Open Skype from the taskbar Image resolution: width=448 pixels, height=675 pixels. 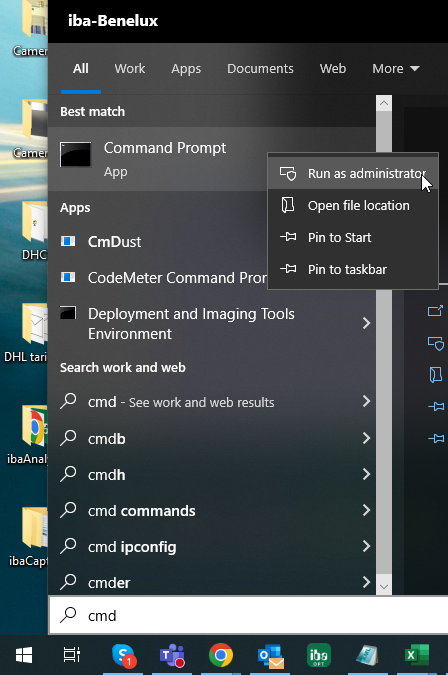click(124, 655)
